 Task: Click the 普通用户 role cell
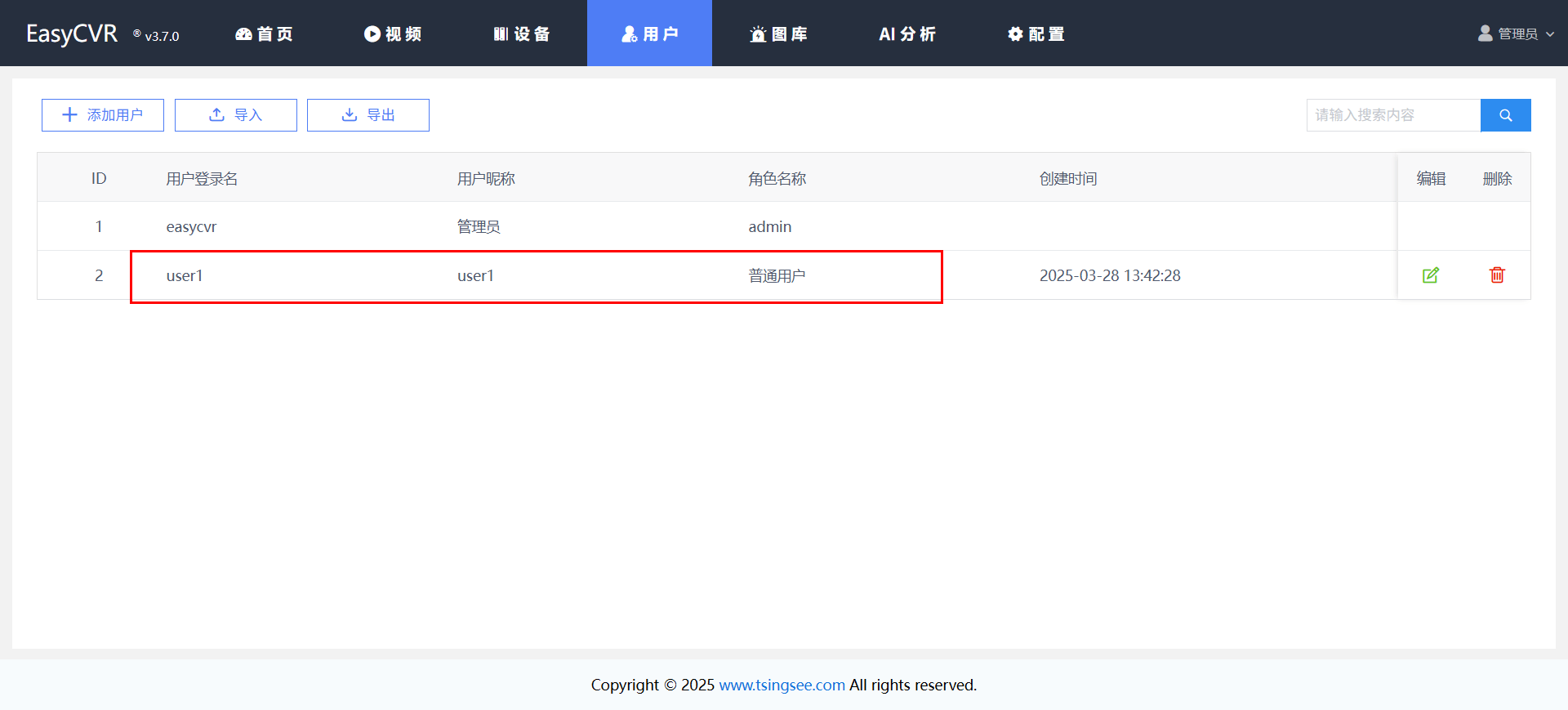[777, 275]
